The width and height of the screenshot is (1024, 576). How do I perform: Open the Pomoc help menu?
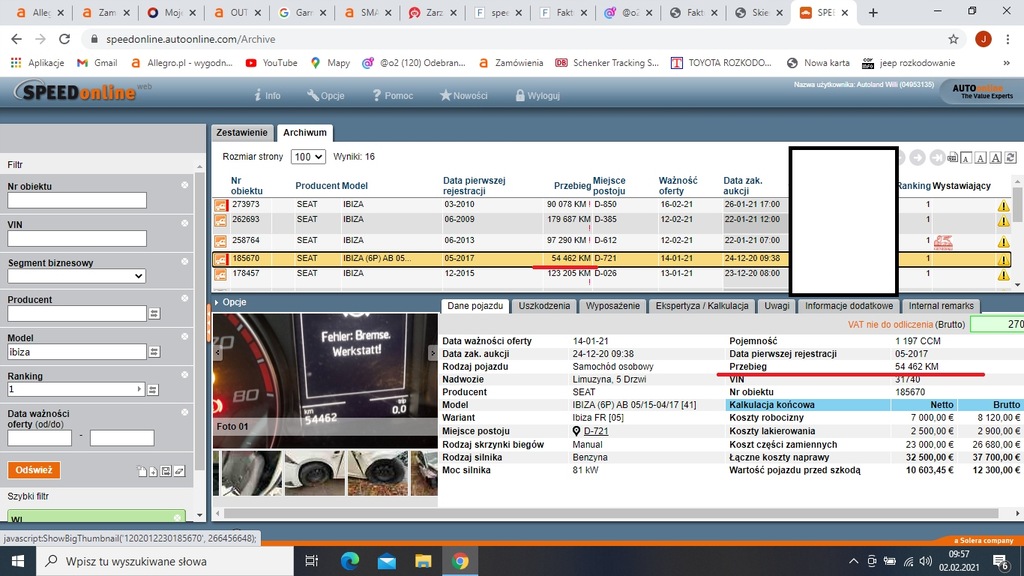[392, 96]
